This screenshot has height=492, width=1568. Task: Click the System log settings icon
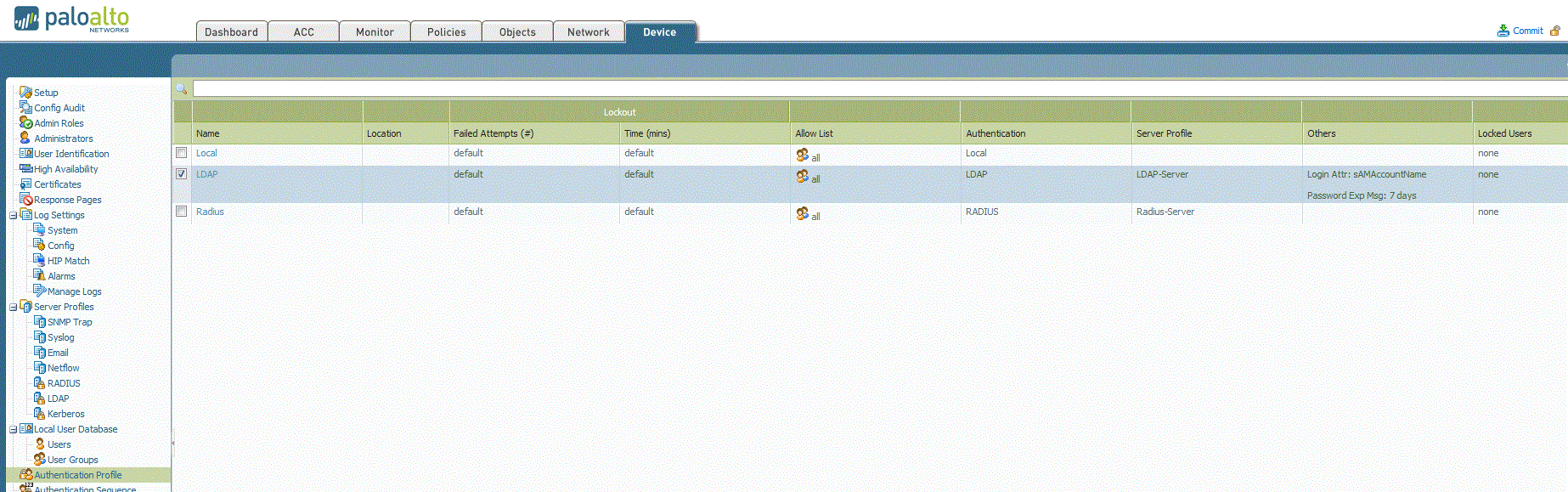[x=39, y=229]
